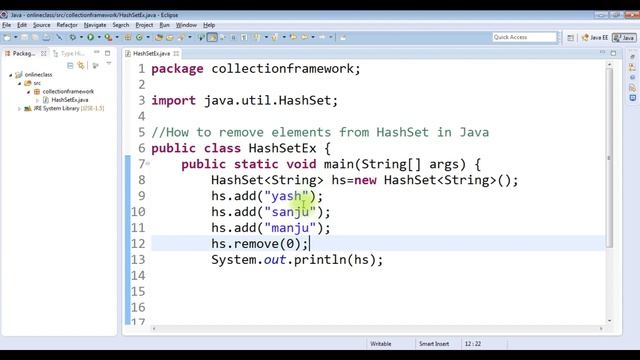Select the Type Hierarchy tab
This screenshot has height=360, width=640.
[69, 53]
